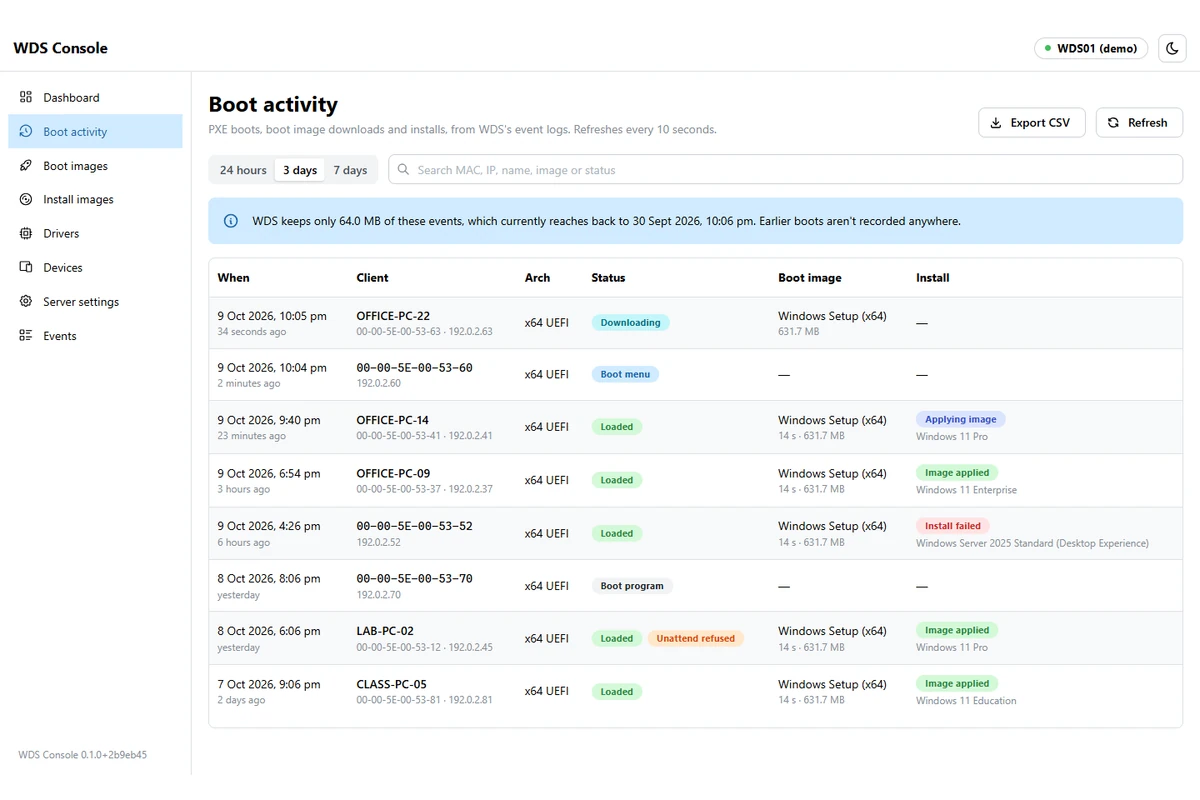This screenshot has height=800, width=1200.
Task: Click the circular arrows icon in Refresh
Action: coord(1113,123)
